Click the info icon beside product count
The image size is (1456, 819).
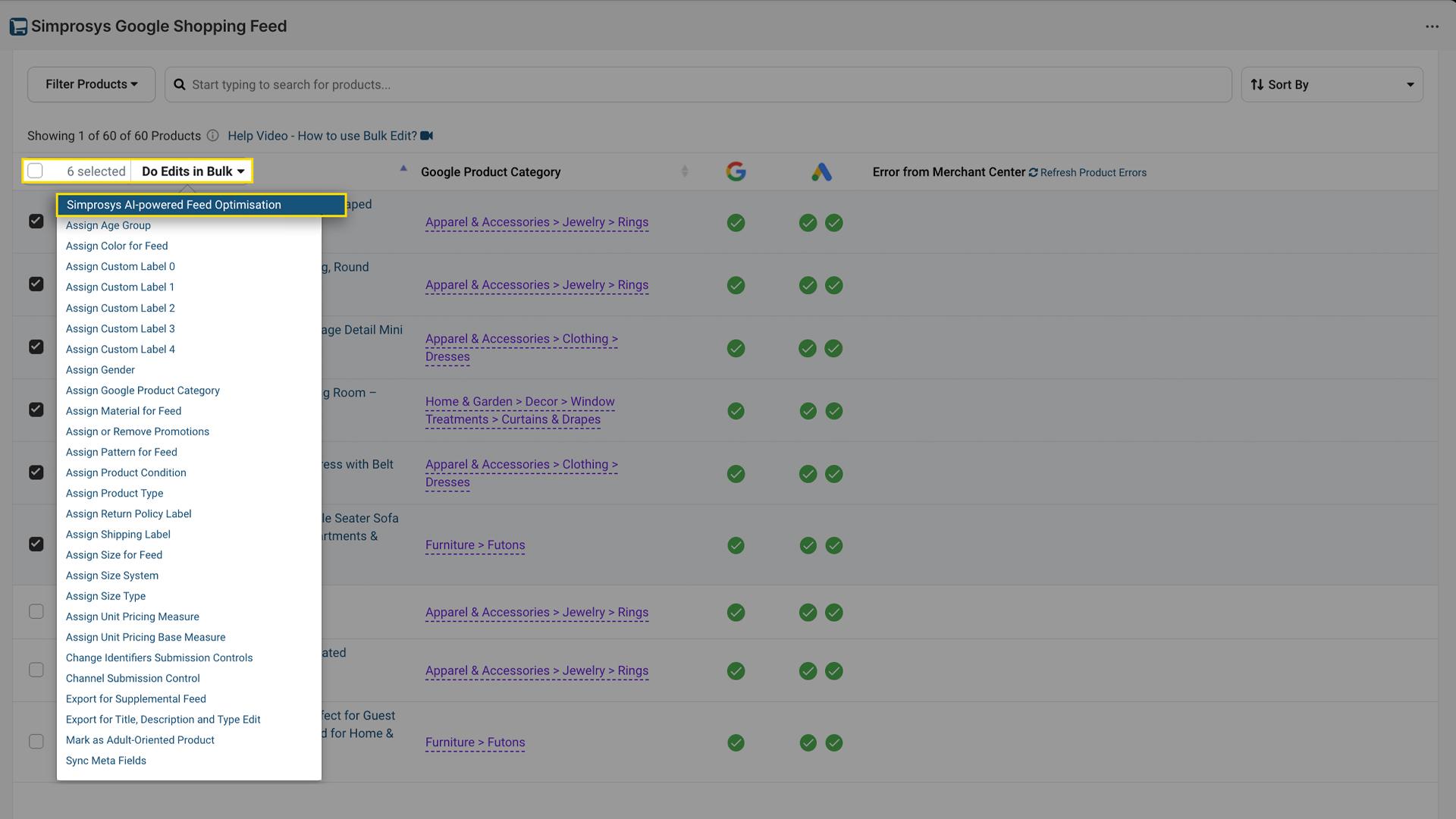coord(212,136)
